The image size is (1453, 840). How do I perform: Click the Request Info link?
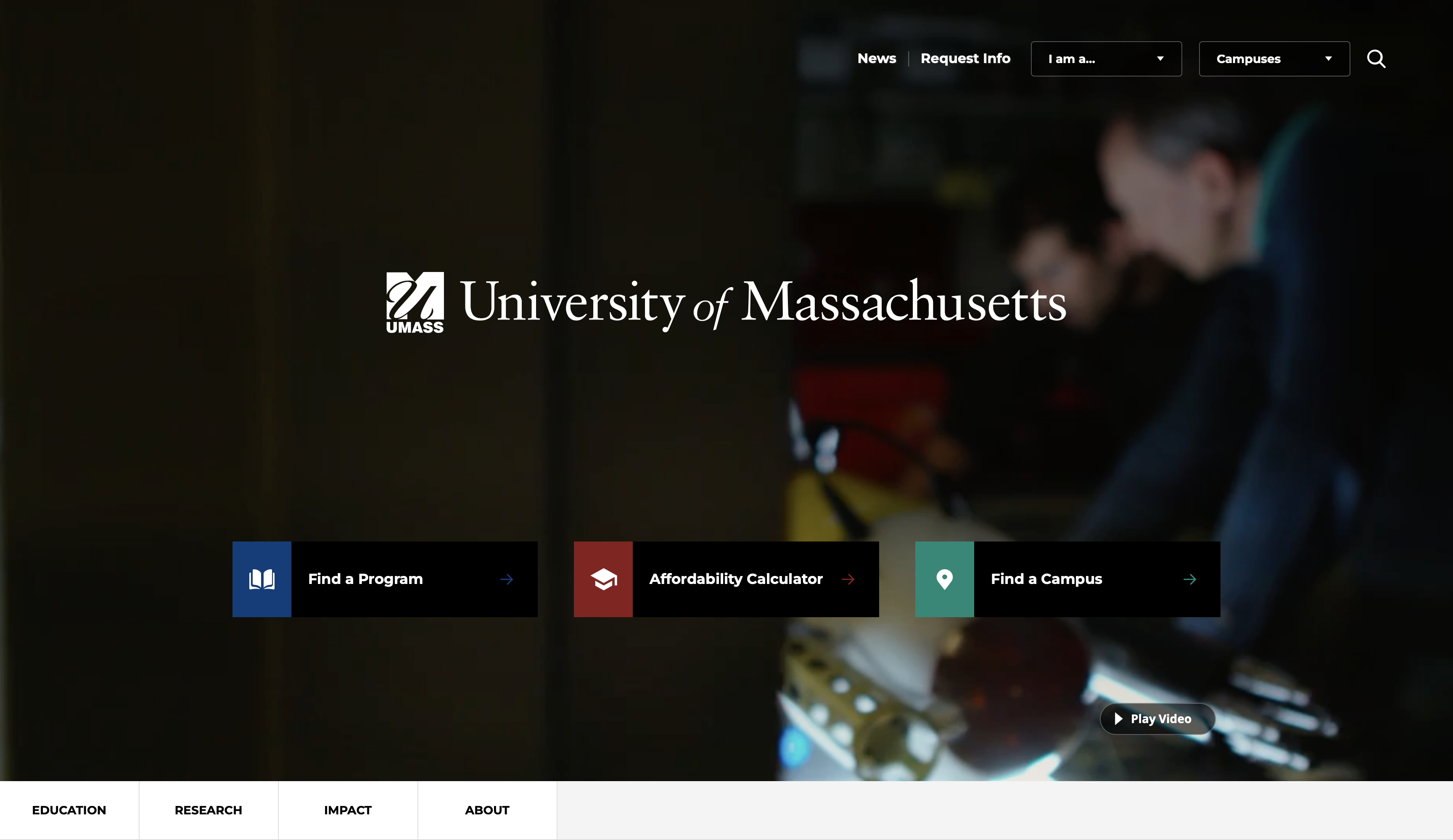tap(965, 59)
